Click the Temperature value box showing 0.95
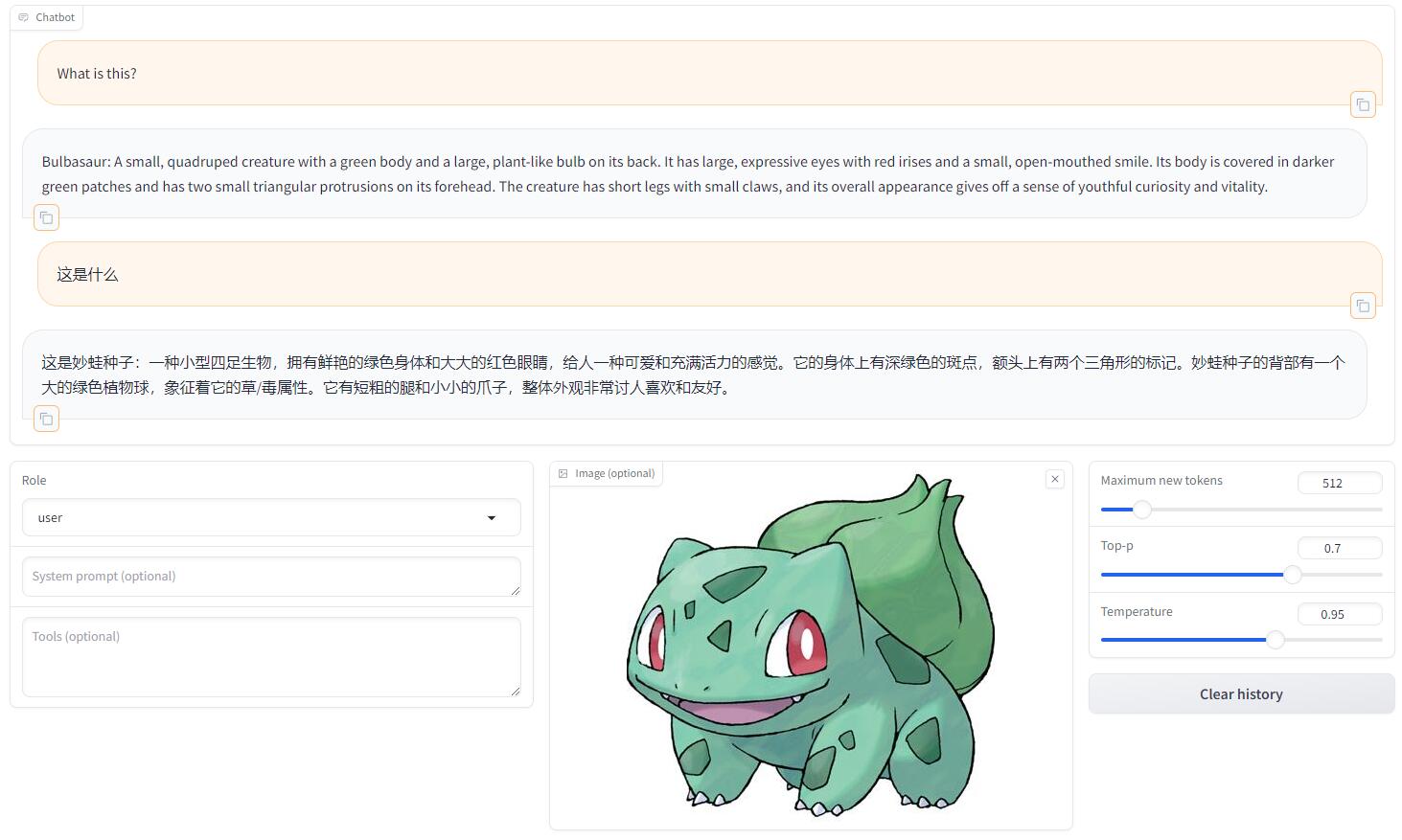The image size is (1402, 840). (x=1339, y=614)
